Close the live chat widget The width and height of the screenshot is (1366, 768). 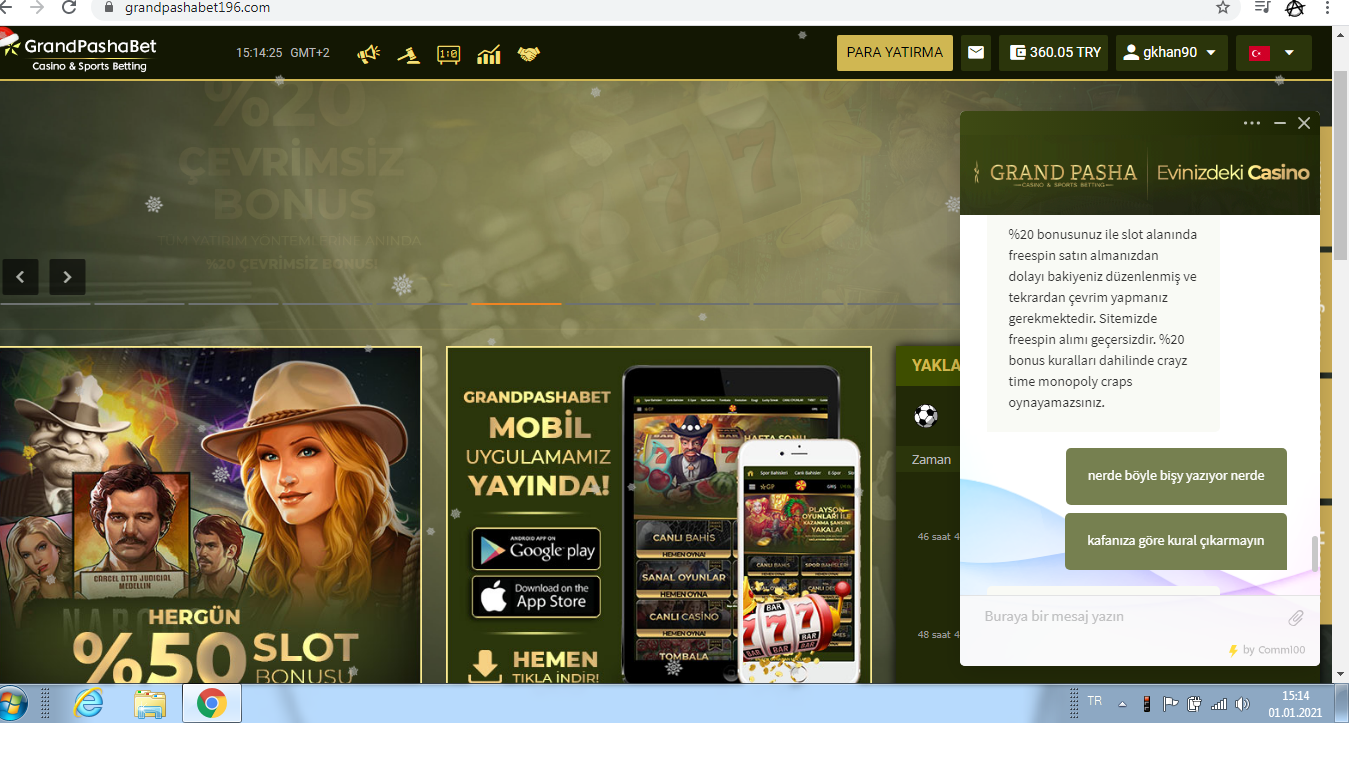point(1304,123)
